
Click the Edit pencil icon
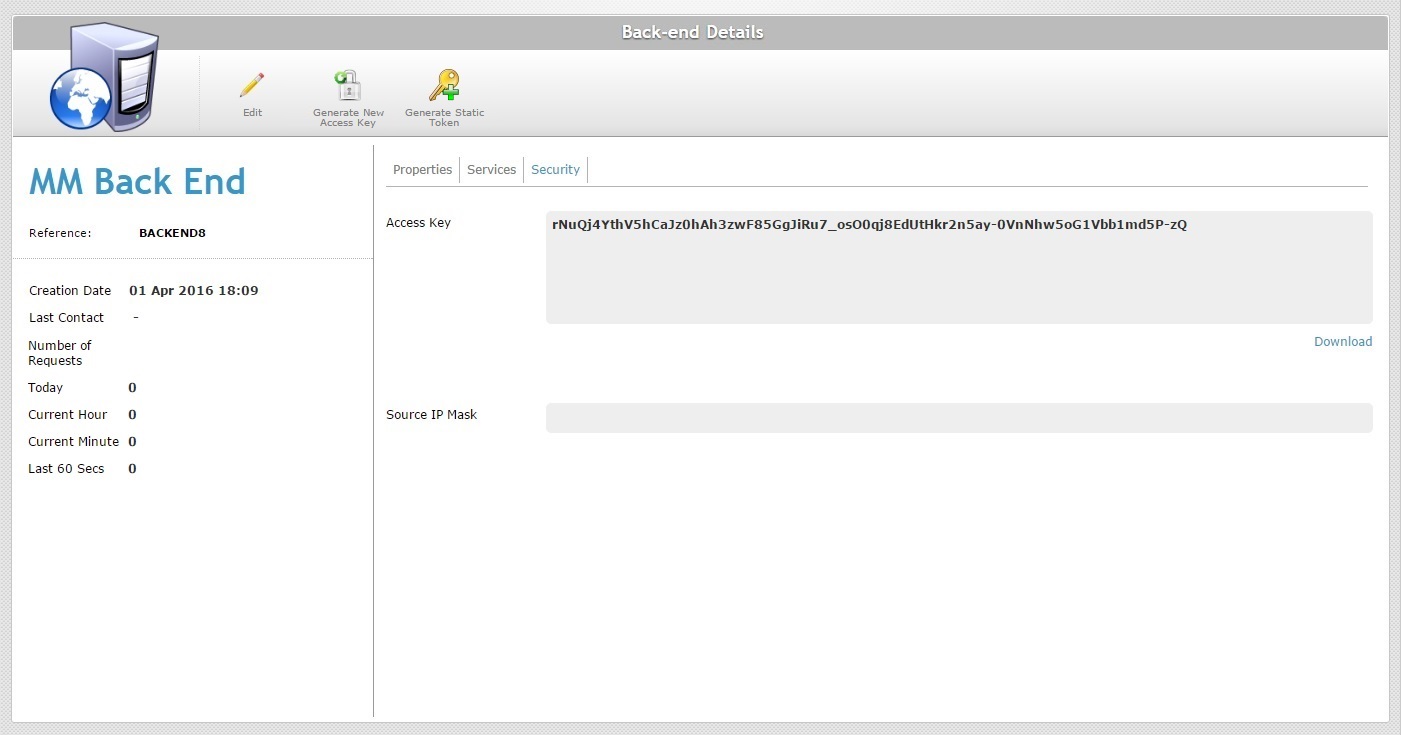pyautogui.click(x=252, y=86)
